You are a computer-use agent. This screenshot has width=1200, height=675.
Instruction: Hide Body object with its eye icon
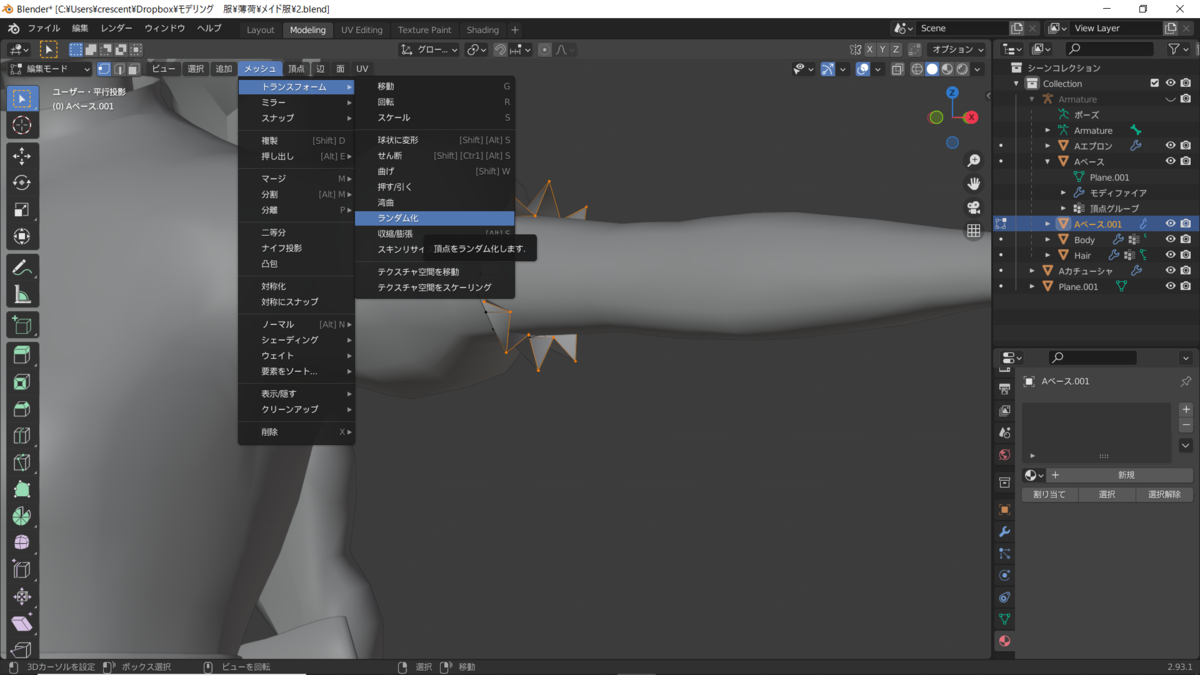click(1170, 240)
